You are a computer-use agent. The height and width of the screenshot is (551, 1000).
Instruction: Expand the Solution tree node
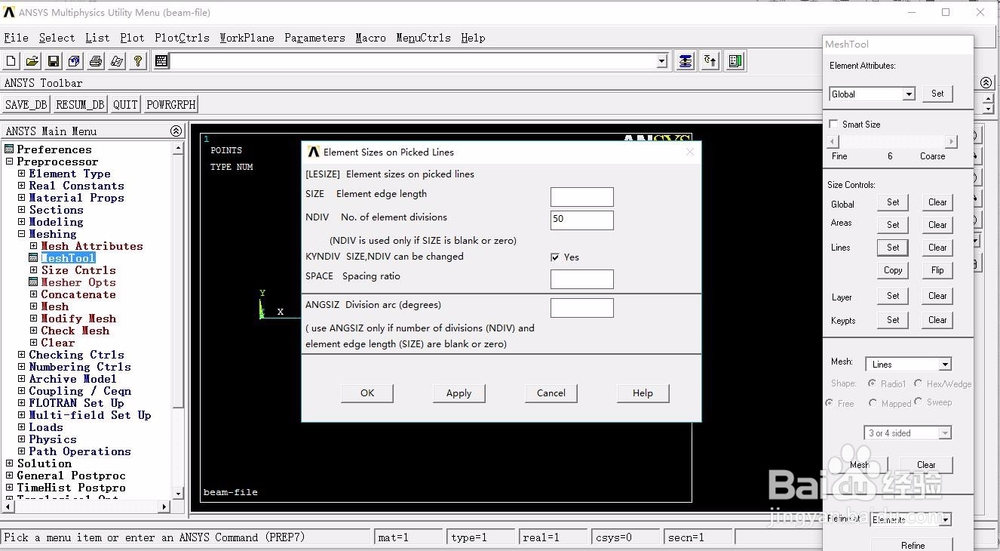coord(10,464)
